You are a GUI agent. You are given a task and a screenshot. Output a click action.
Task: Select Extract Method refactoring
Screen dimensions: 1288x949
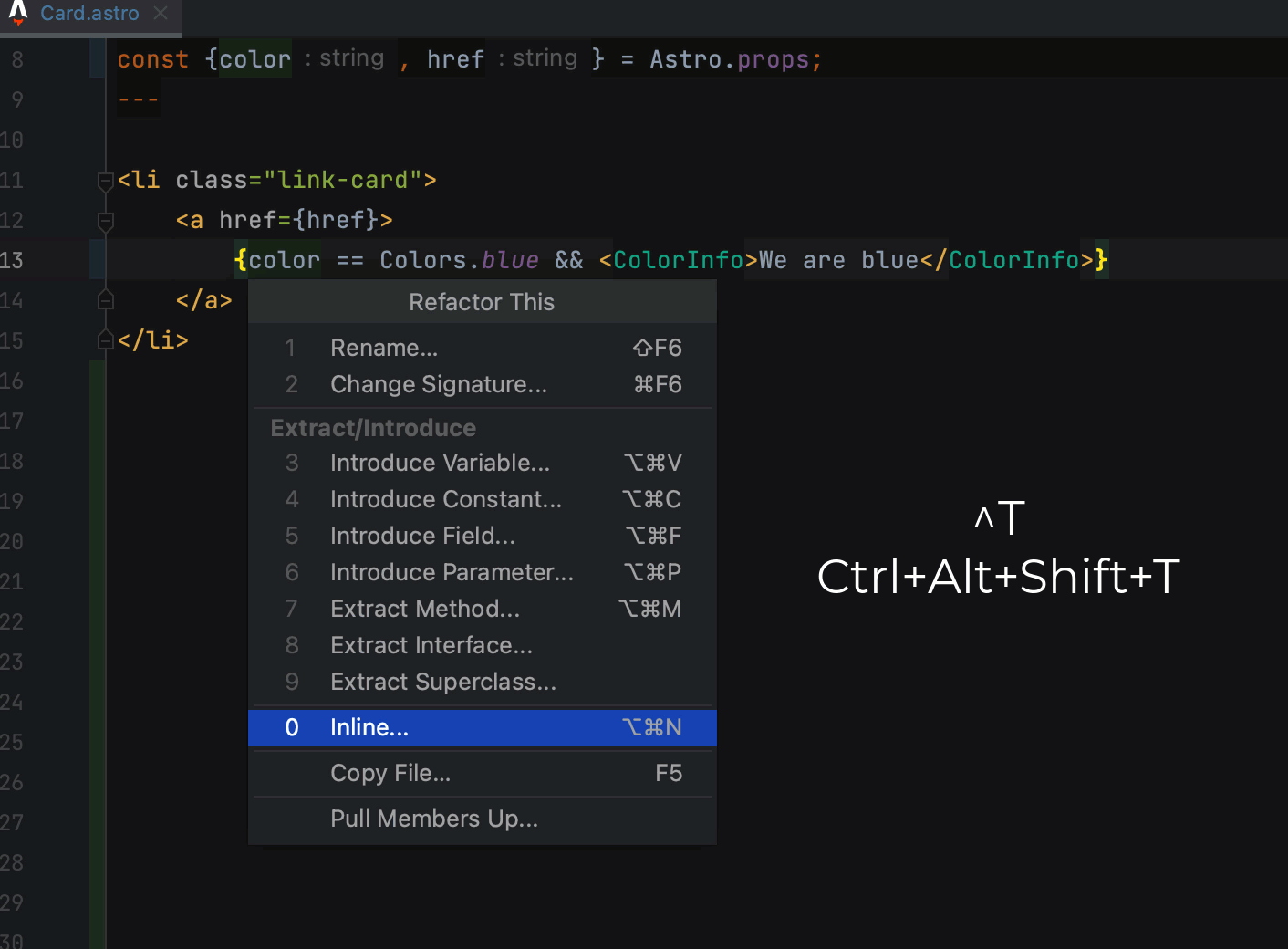[425, 609]
